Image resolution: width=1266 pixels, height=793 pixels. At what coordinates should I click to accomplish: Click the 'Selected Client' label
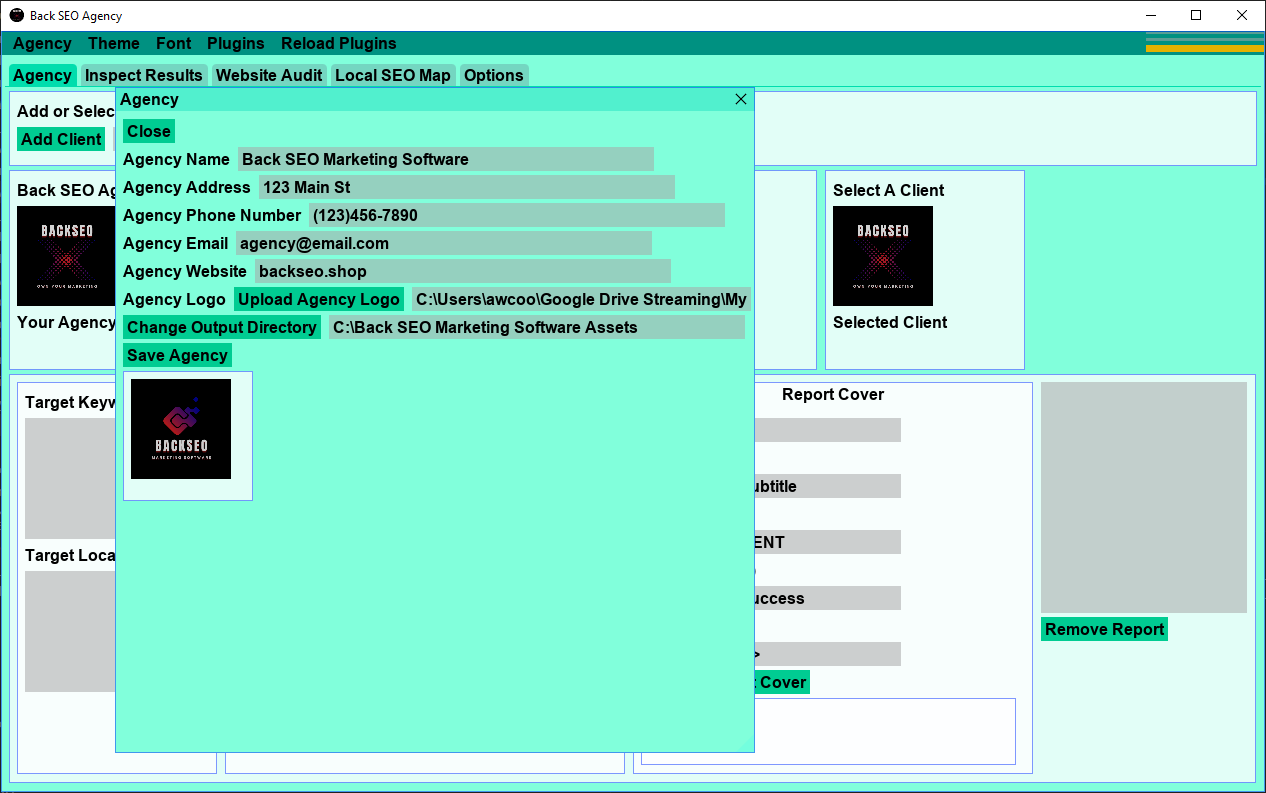pyautogui.click(x=890, y=322)
